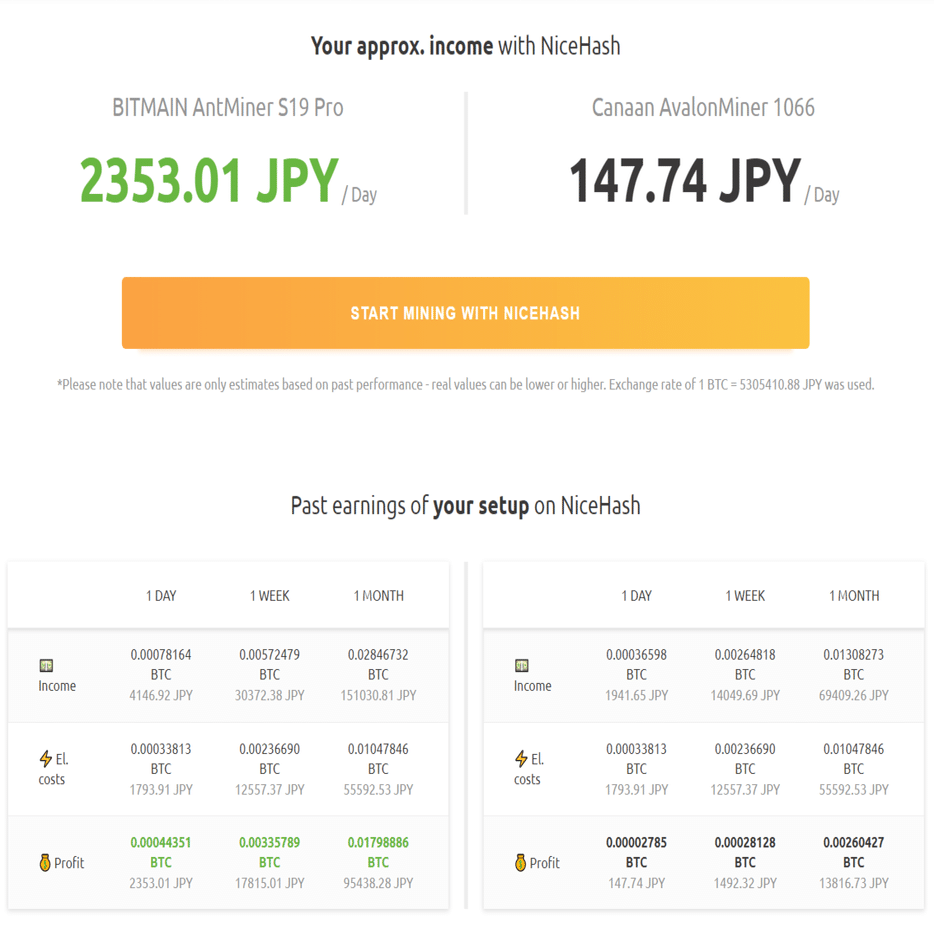The image size is (934, 934).
Task: Select the 1 WEEK column header in AntMiner table
Action: click(269, 594)
